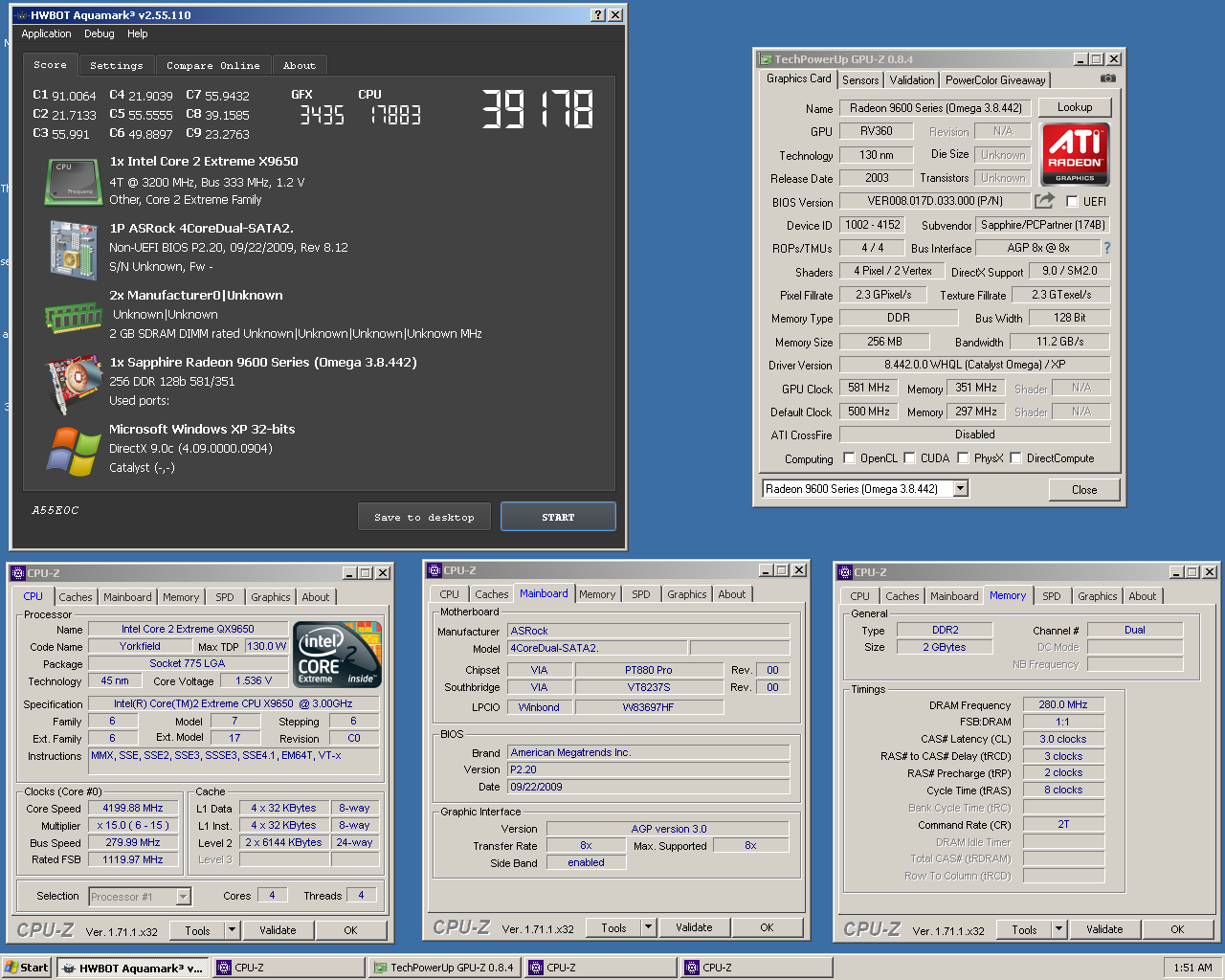The image size is (1225, 980).
Task: Click the HWBOT Aquamark title bar icon
Action: [20, 15]
